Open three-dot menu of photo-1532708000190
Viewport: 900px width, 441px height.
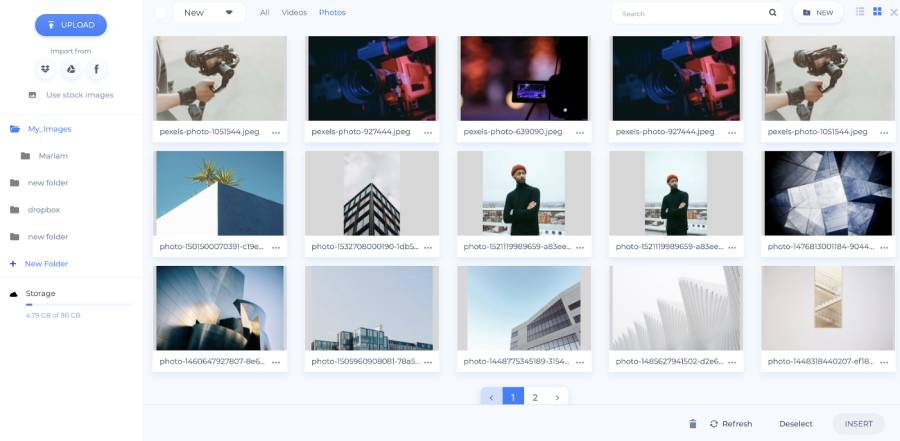(x=428, y=247)
